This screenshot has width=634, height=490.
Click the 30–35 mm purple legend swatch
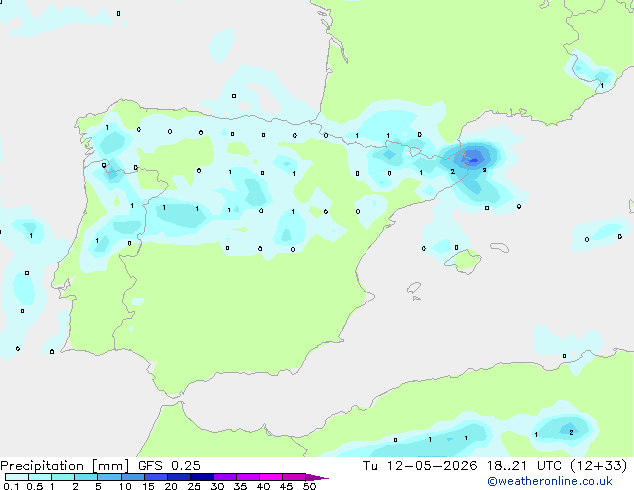(224, 477)
